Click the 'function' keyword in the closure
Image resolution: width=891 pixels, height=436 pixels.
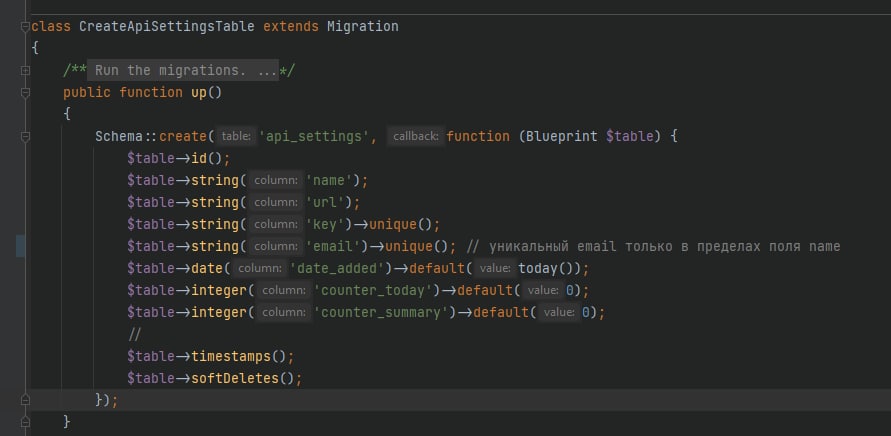pos(478,137)
